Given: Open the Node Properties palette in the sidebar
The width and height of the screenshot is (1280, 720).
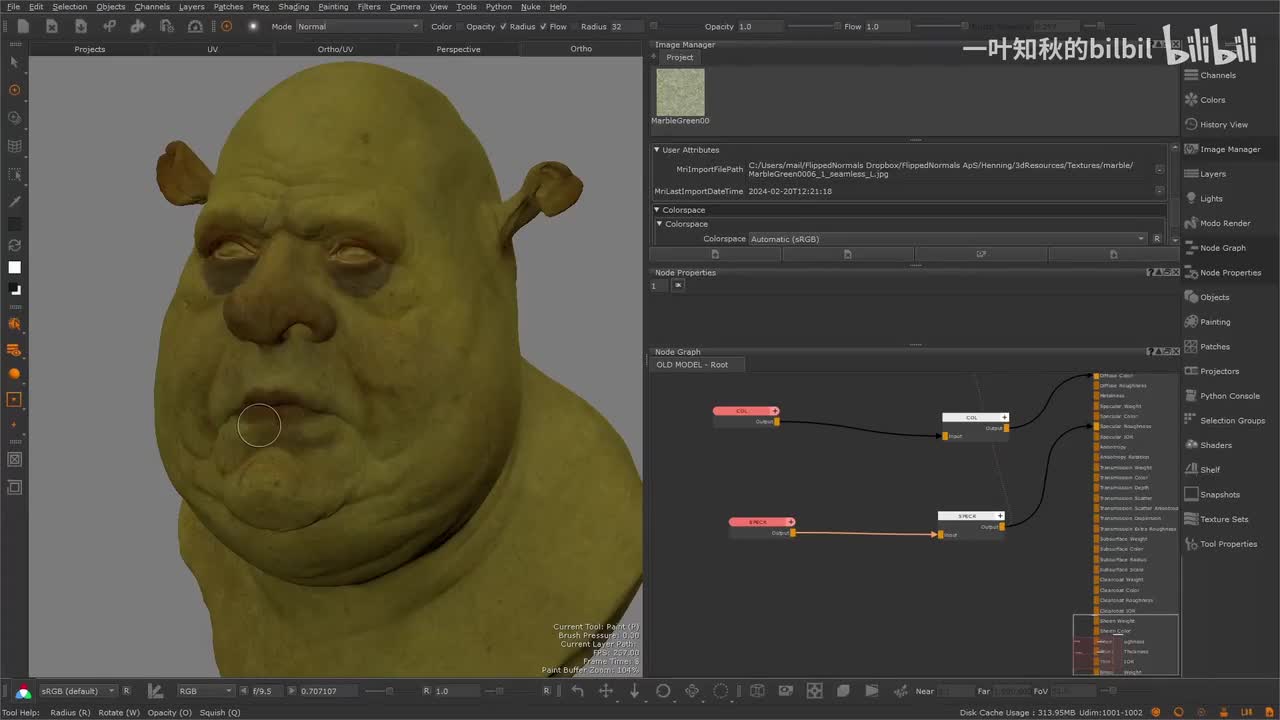Looking at the screenshot, I should (x=1230, y=273).
